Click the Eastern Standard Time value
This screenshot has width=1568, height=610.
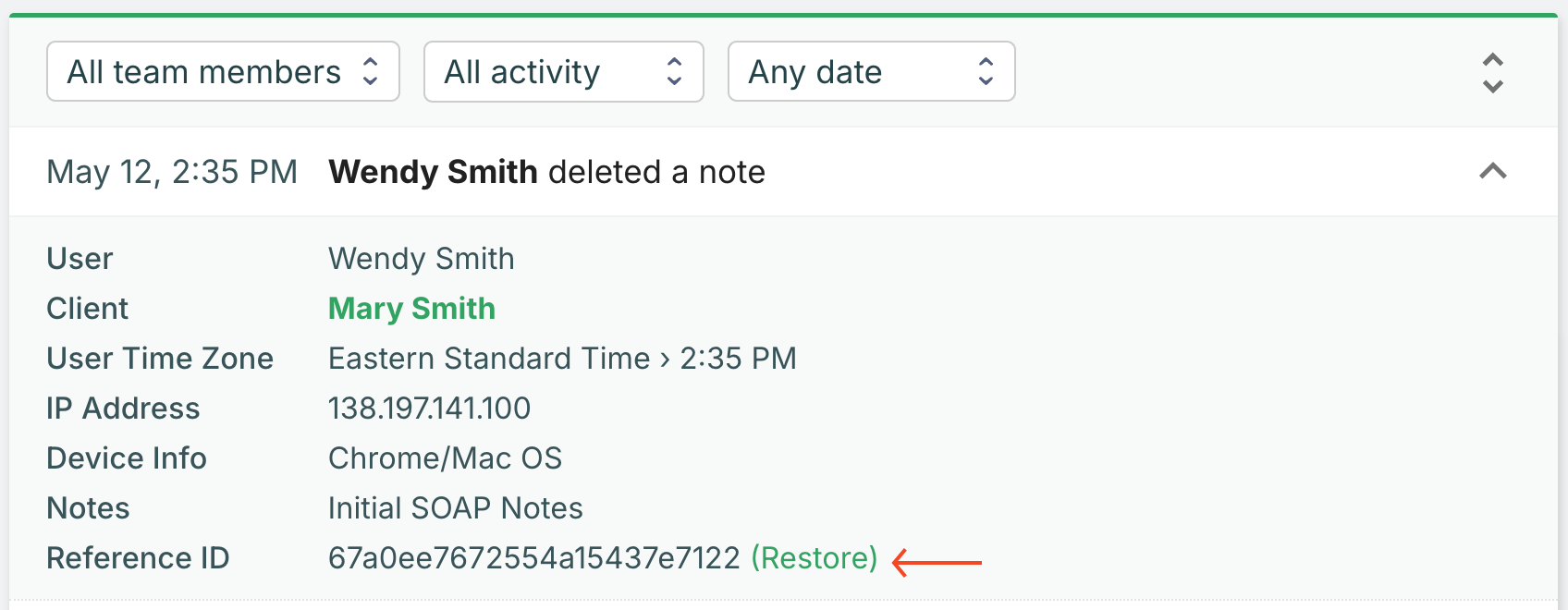point(489,359)
